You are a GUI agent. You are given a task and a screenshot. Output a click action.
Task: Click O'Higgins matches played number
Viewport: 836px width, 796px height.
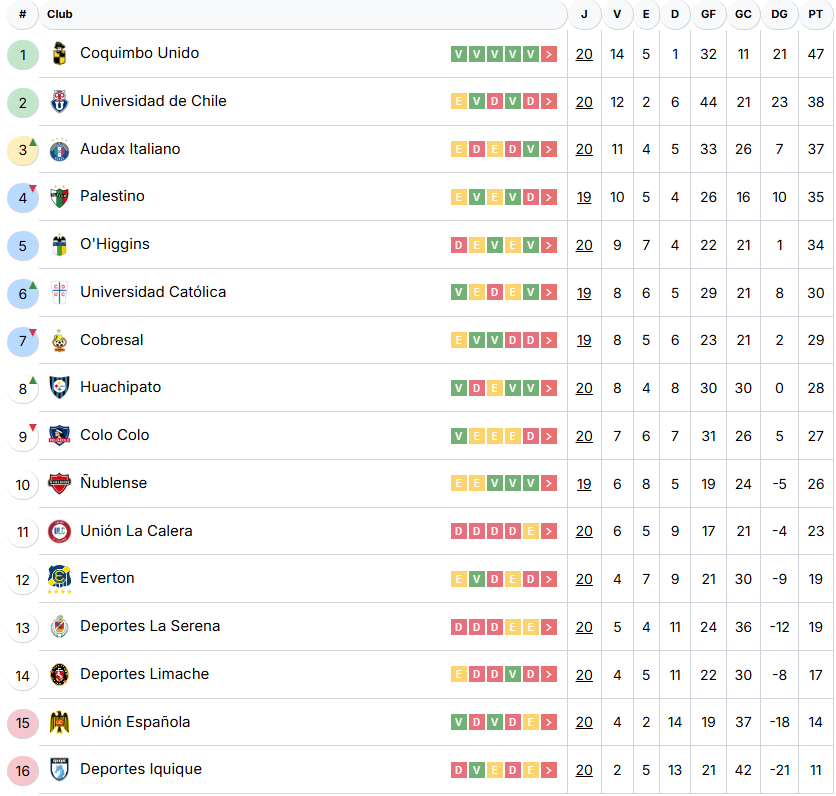click(584, 246)
